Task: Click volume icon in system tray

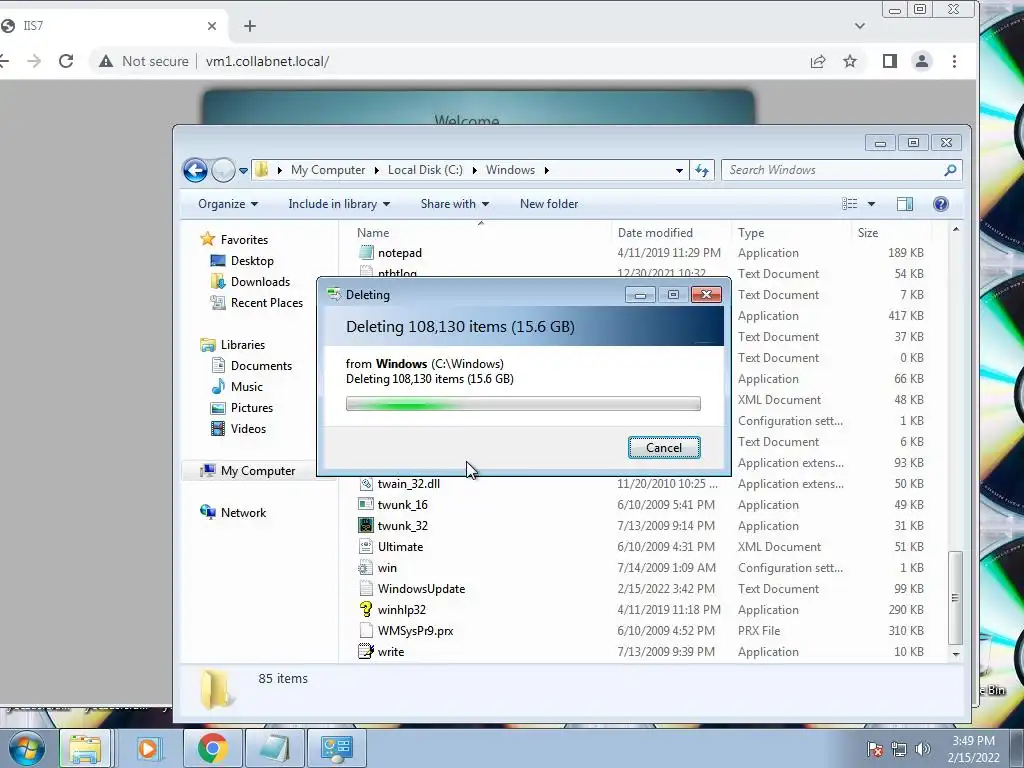Action: (923, 749)
